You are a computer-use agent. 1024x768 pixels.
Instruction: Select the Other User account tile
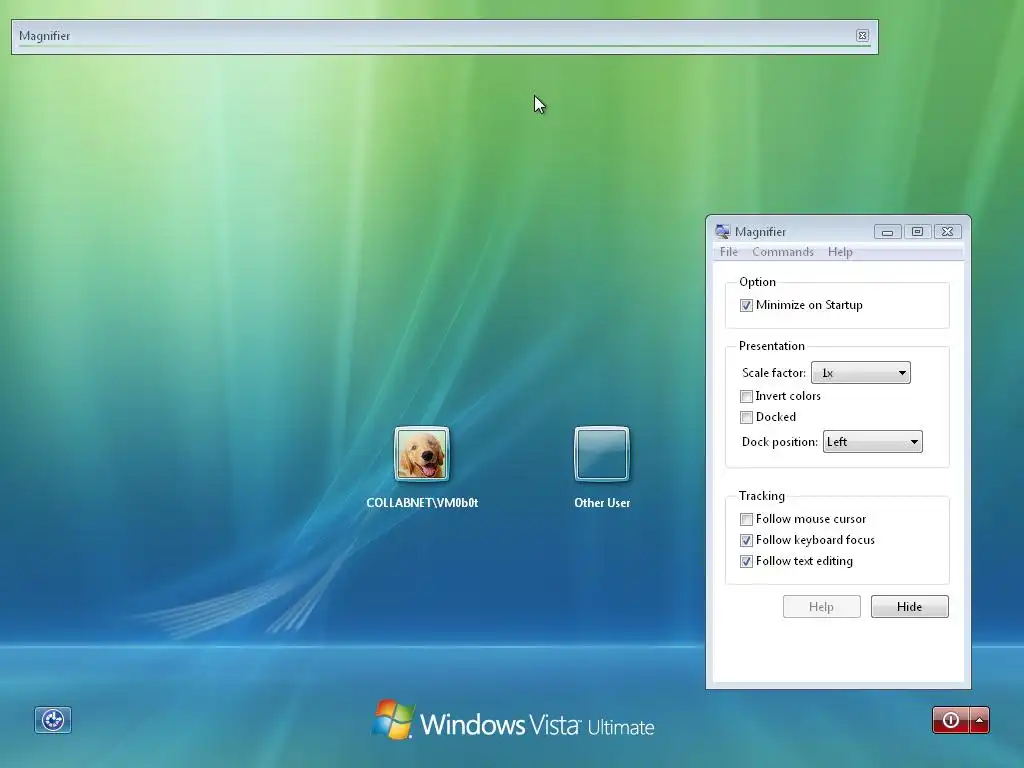[601, 454]
